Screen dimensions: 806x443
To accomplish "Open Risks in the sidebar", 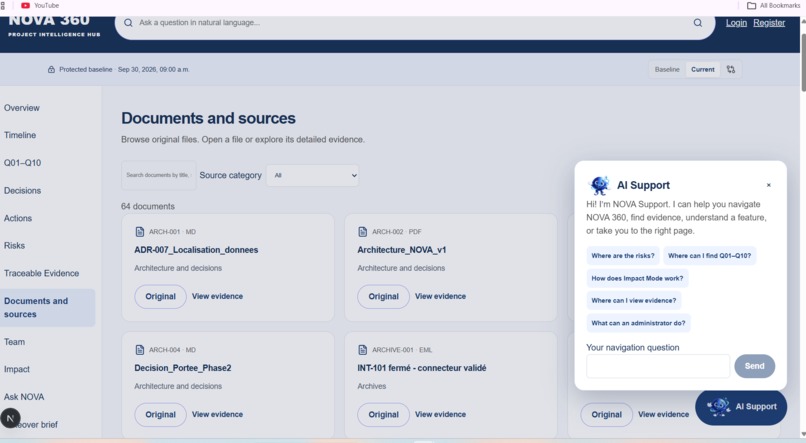I will click(x=14, y=246).
